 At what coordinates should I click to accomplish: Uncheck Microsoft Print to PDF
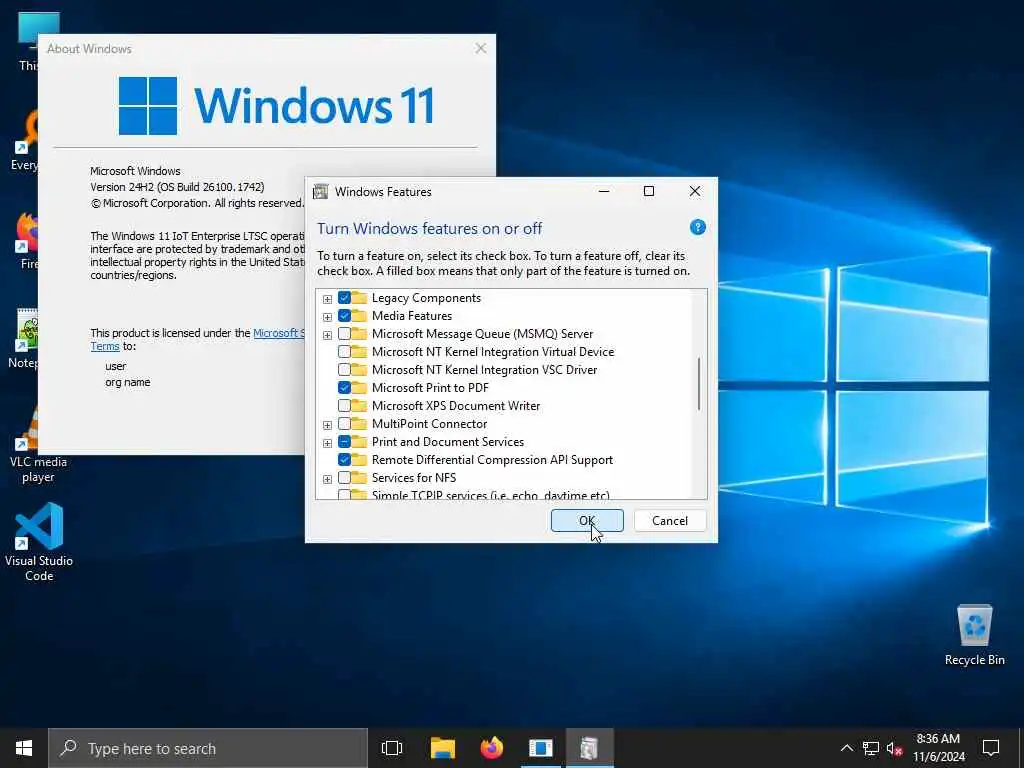[x=344, y=387]
